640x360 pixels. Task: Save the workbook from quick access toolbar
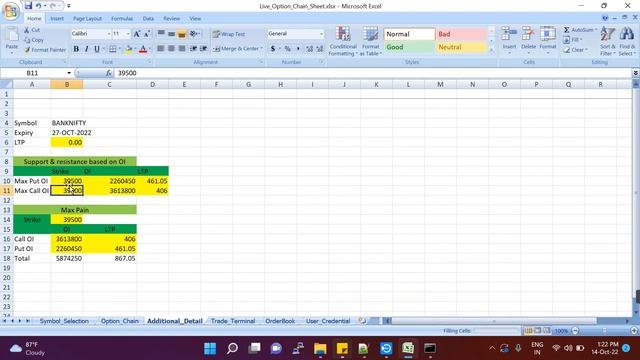(x=28, y=6)
